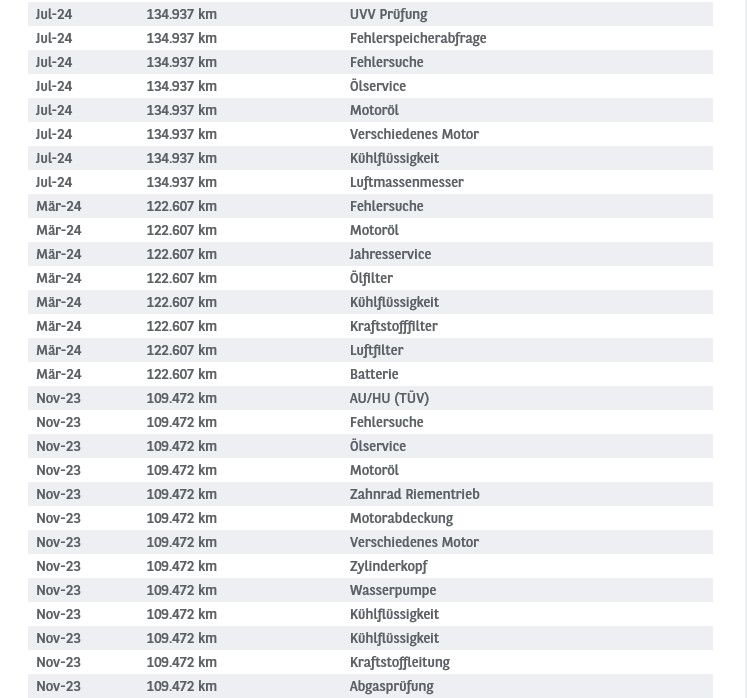This screenshot has height=698, width=747.
Task: Click the AU/HU (TÜV) row
Action: [370, 398]
